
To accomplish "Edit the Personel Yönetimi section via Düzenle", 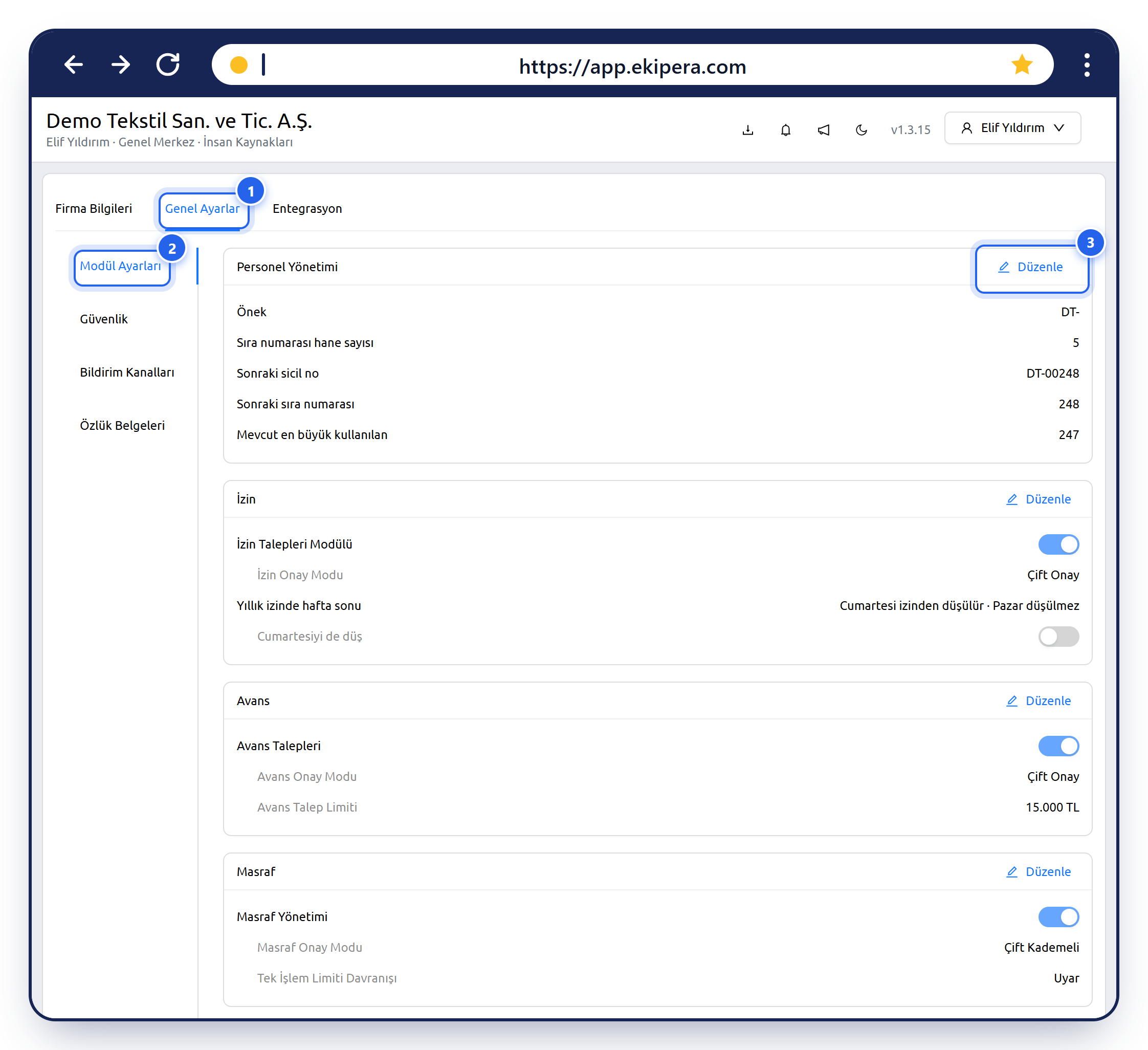I will tap(1031, 267).
